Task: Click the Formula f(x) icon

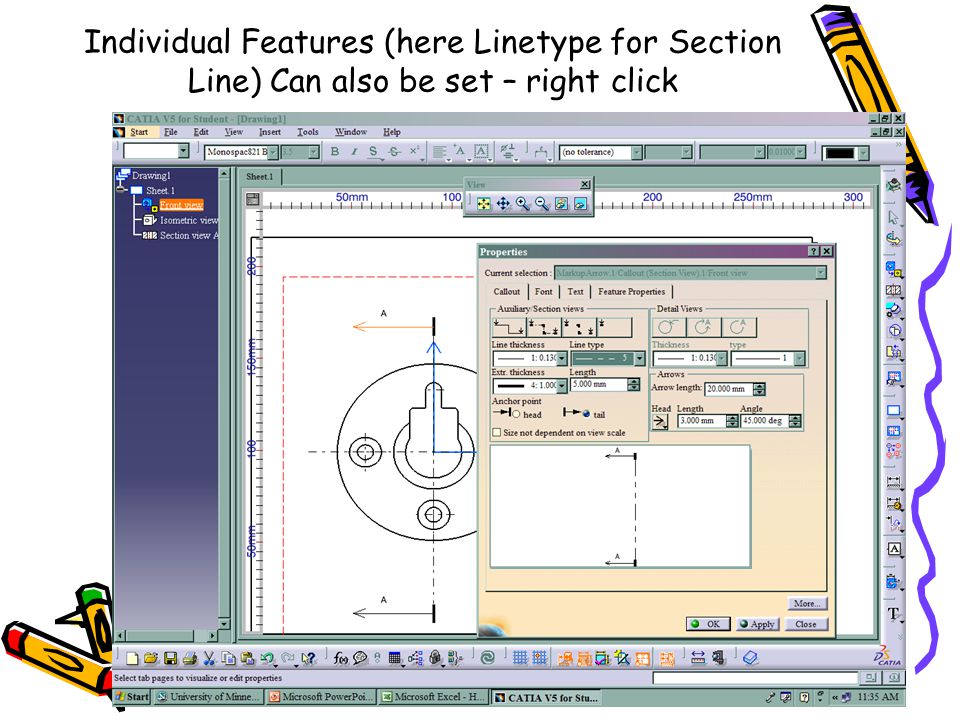Action: pyautogui.click(x=340, y=659)
